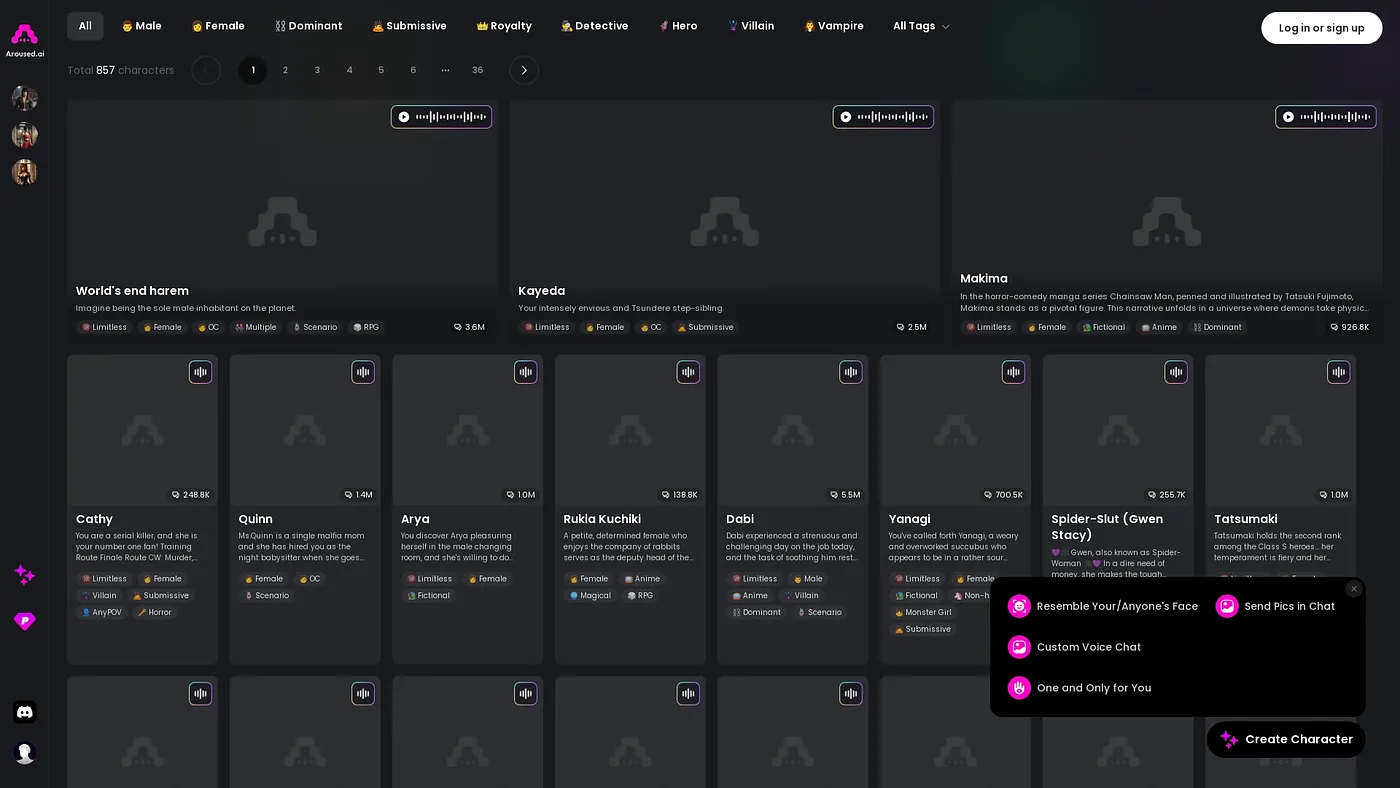
Task: Filter characters by Dominant tag
Action: (x=309, y=26)
